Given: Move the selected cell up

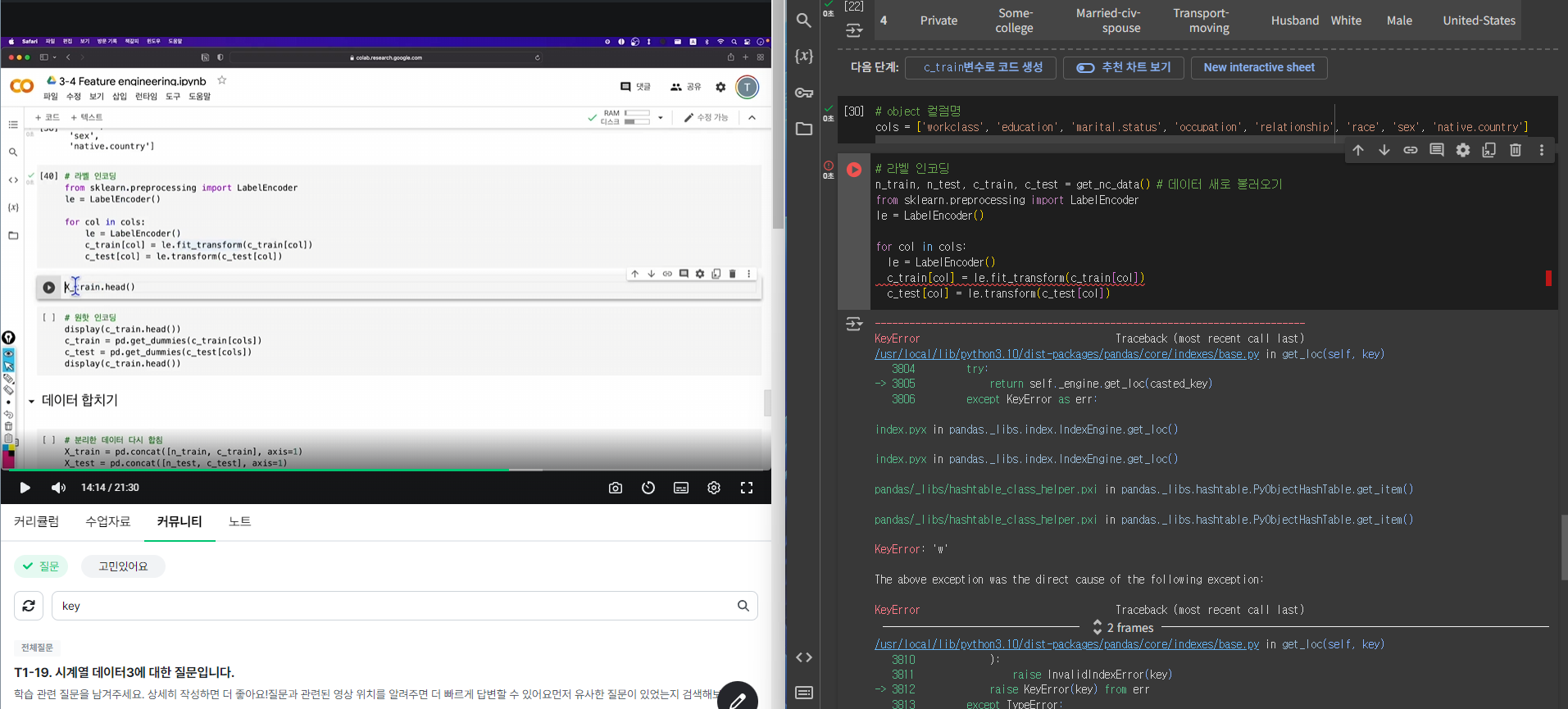Looking at the screenshot, I should (x=1358, y=150).
